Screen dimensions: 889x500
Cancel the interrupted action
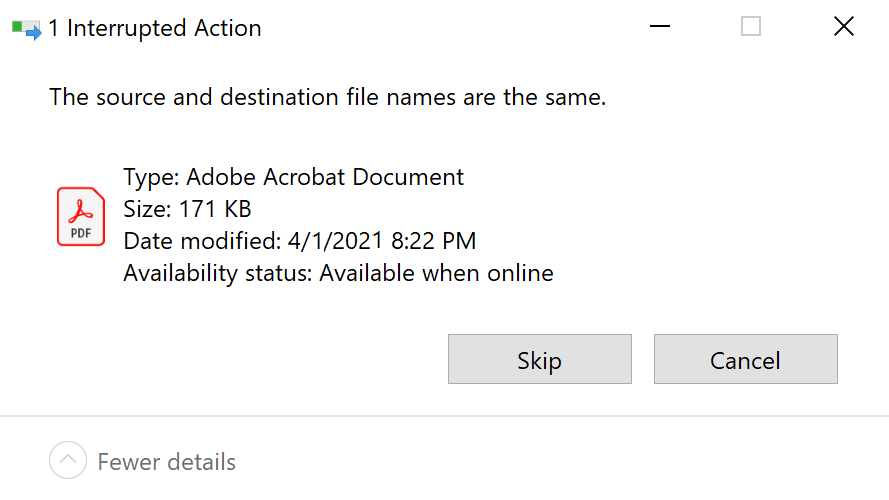click(745, 360)
